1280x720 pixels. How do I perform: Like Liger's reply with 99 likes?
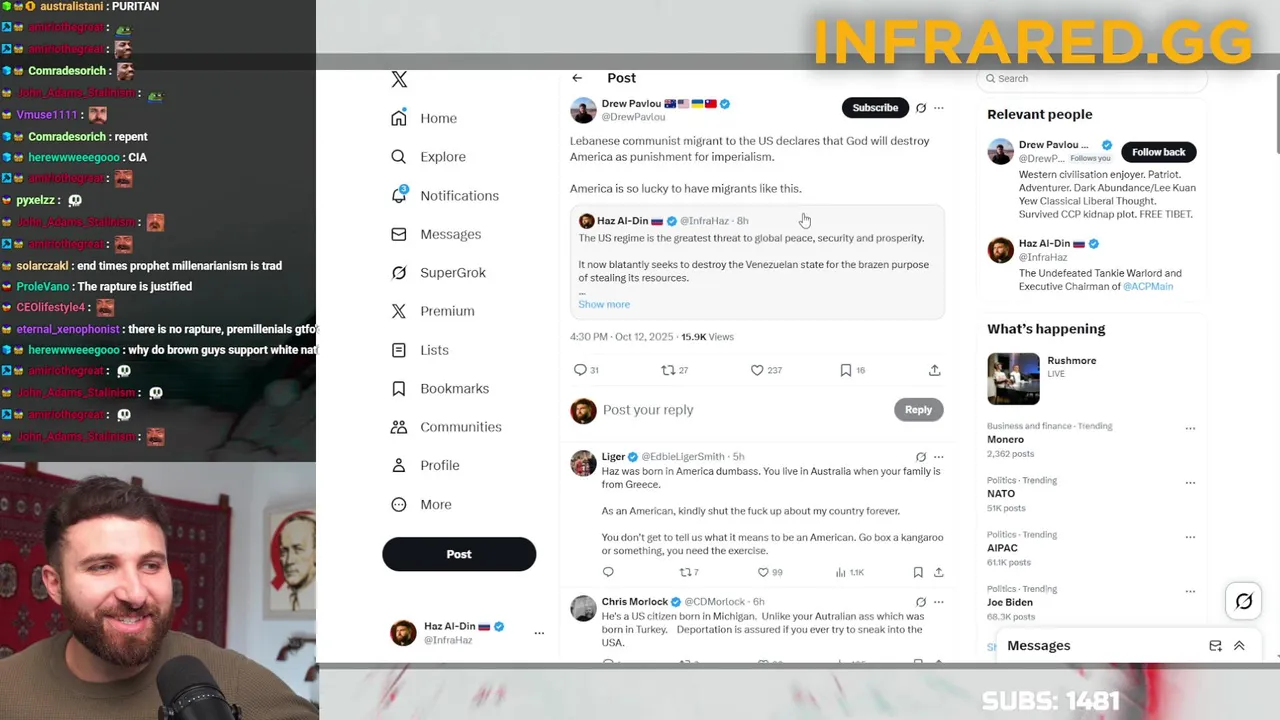763,572
